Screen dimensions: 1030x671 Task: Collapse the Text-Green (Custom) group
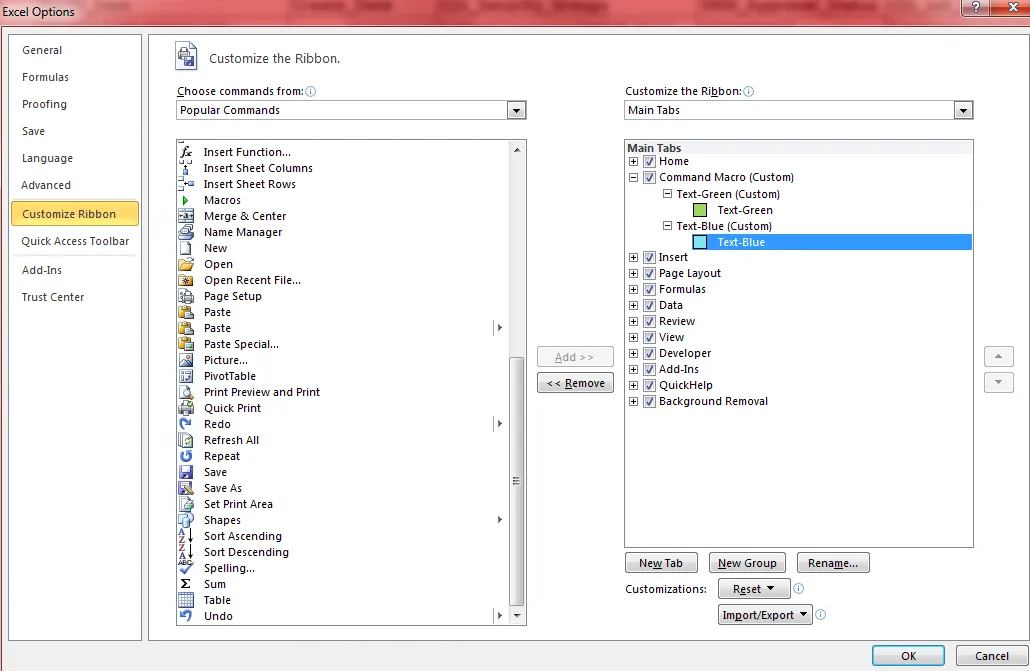tap(667, 194)
